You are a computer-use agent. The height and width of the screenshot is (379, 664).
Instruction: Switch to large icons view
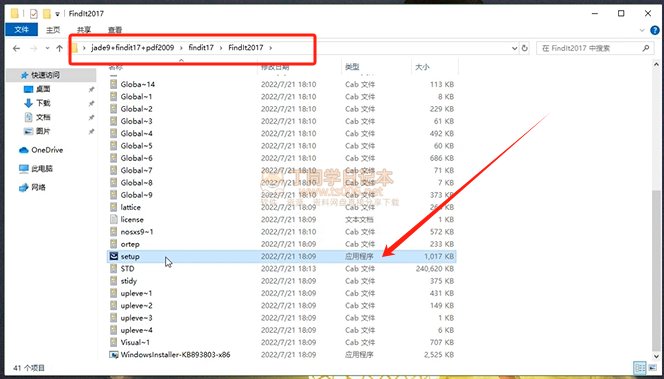pyautogui.click(x=653, y=368)
